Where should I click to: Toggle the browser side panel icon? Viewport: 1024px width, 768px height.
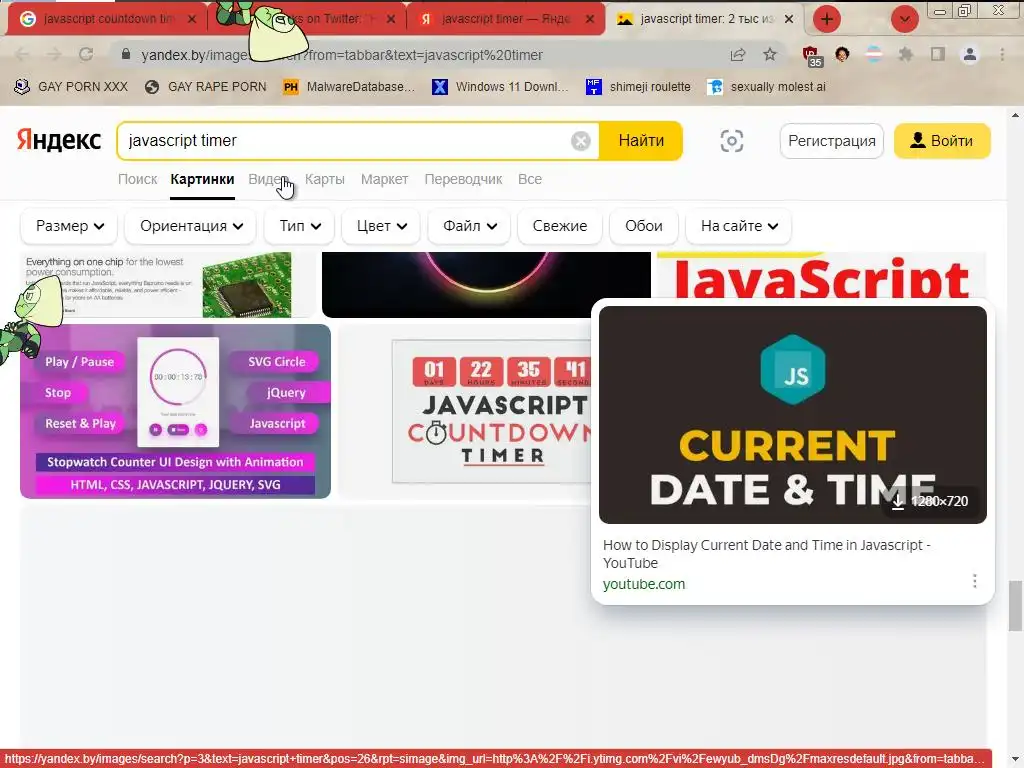(x=938, y=55)
